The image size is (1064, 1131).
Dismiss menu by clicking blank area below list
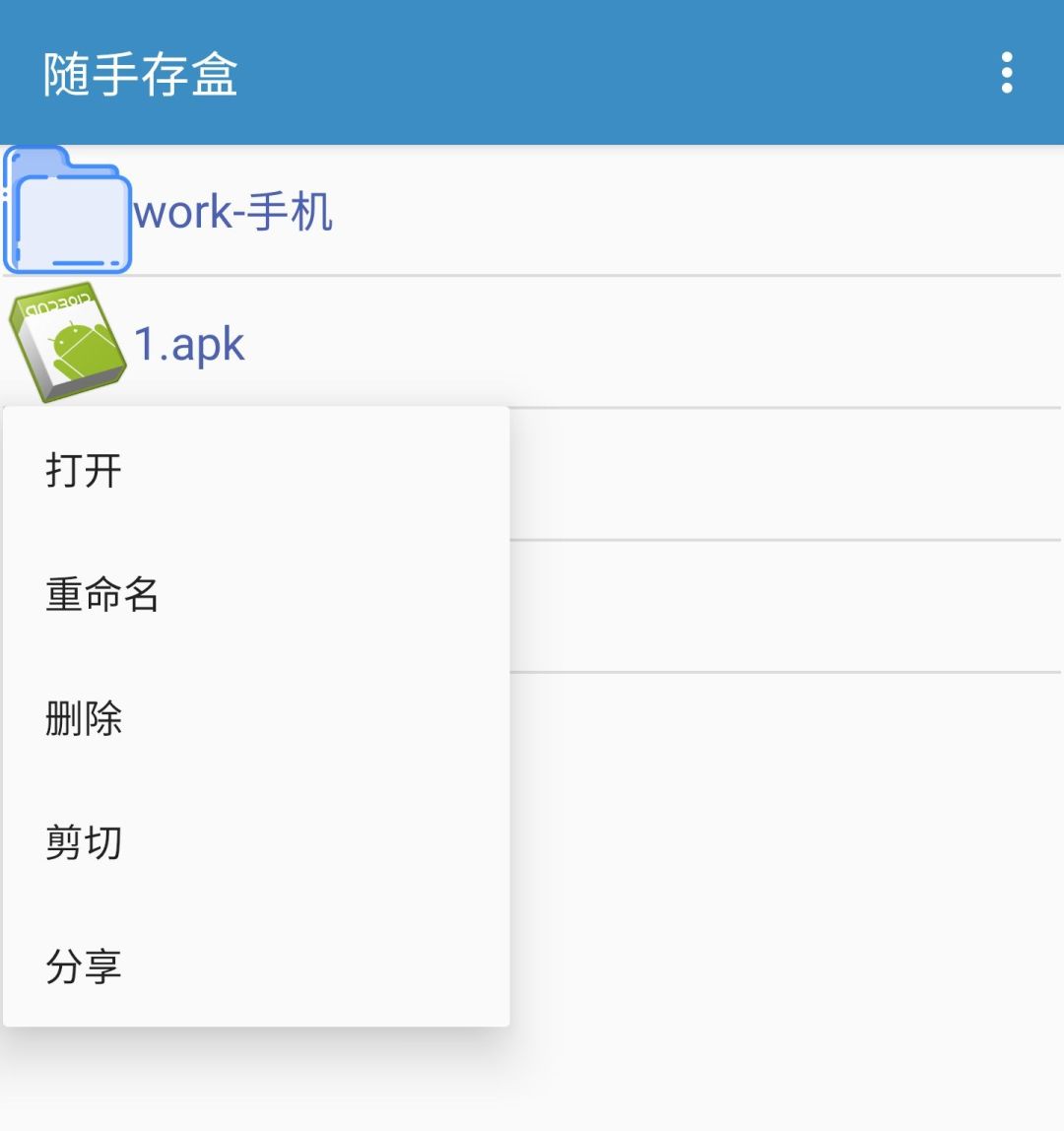click(x=786, y=901)
